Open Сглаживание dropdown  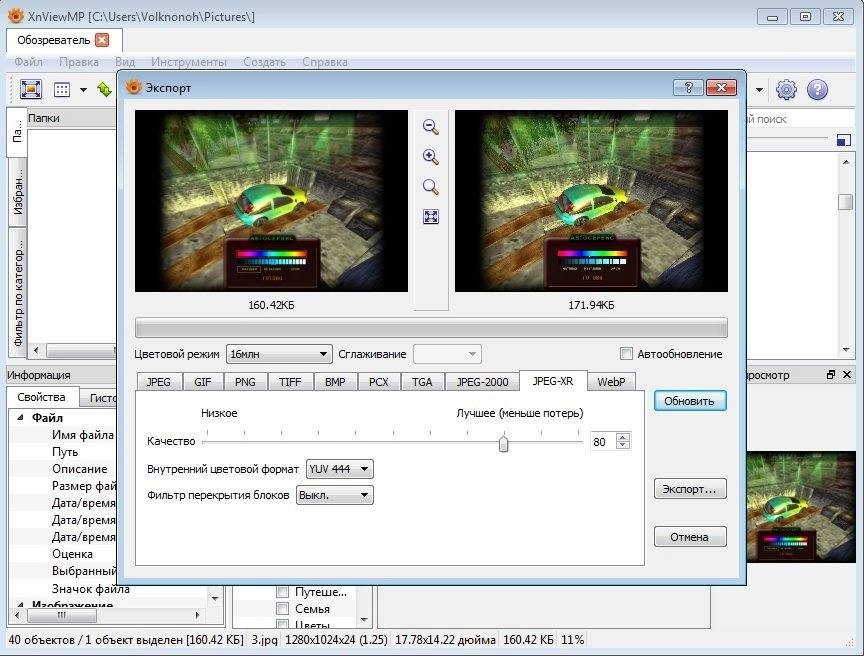click(447, 354)
